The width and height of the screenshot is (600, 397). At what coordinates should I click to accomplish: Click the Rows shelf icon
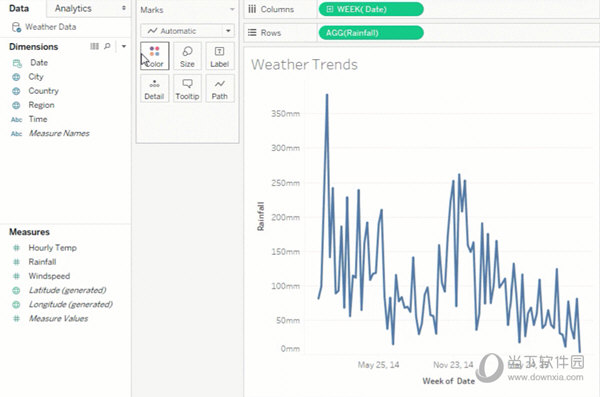click(x=252, y=33)
